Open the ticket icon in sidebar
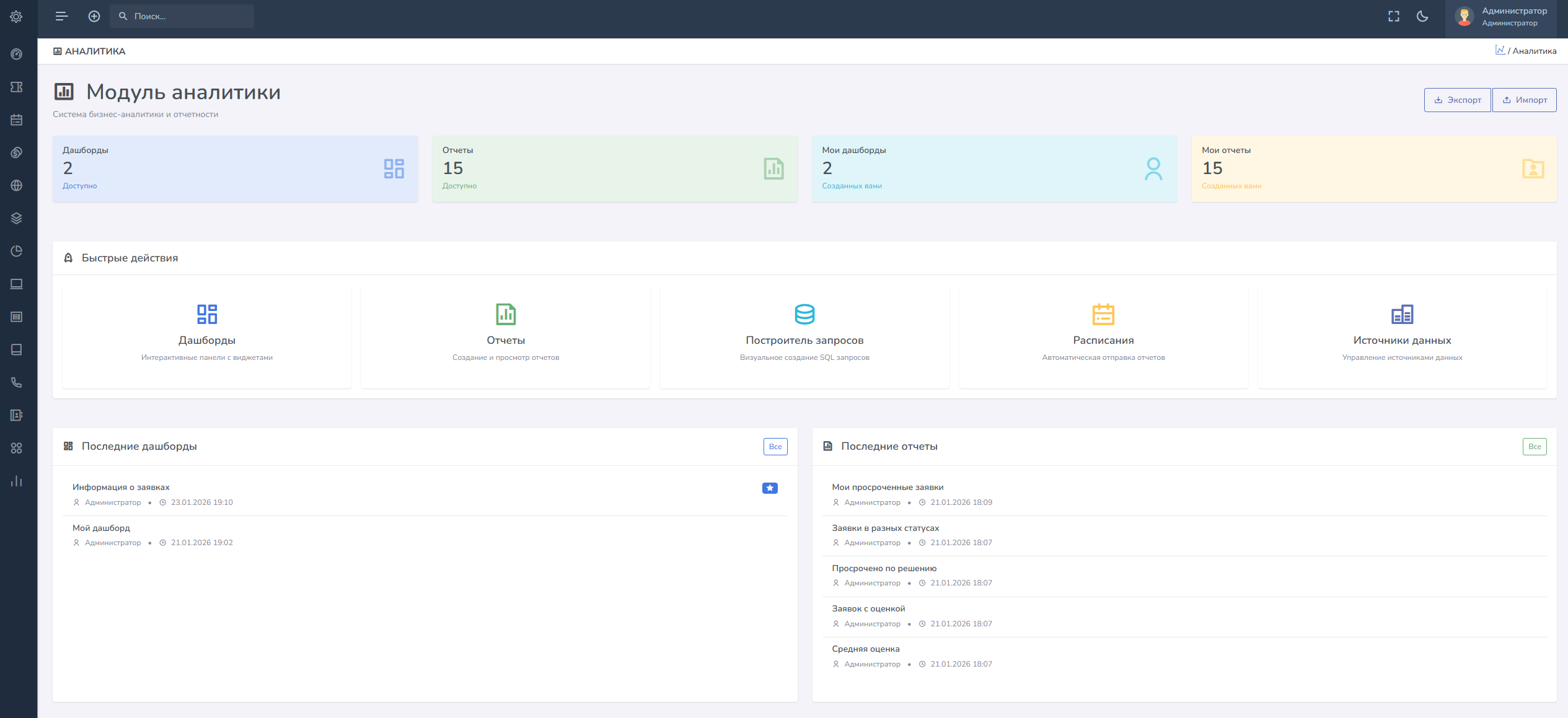Viewport: 1568px width, 718px height. [17, 87]
